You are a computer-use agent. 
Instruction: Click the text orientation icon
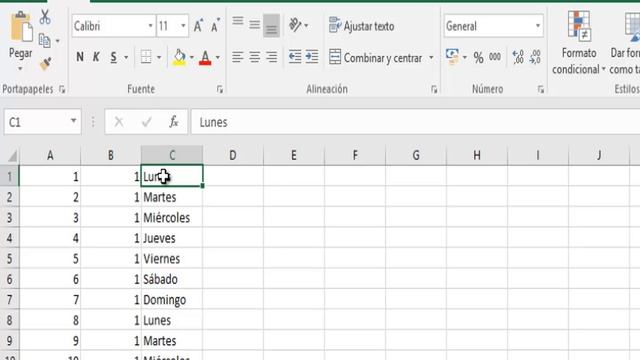(295, 25)
